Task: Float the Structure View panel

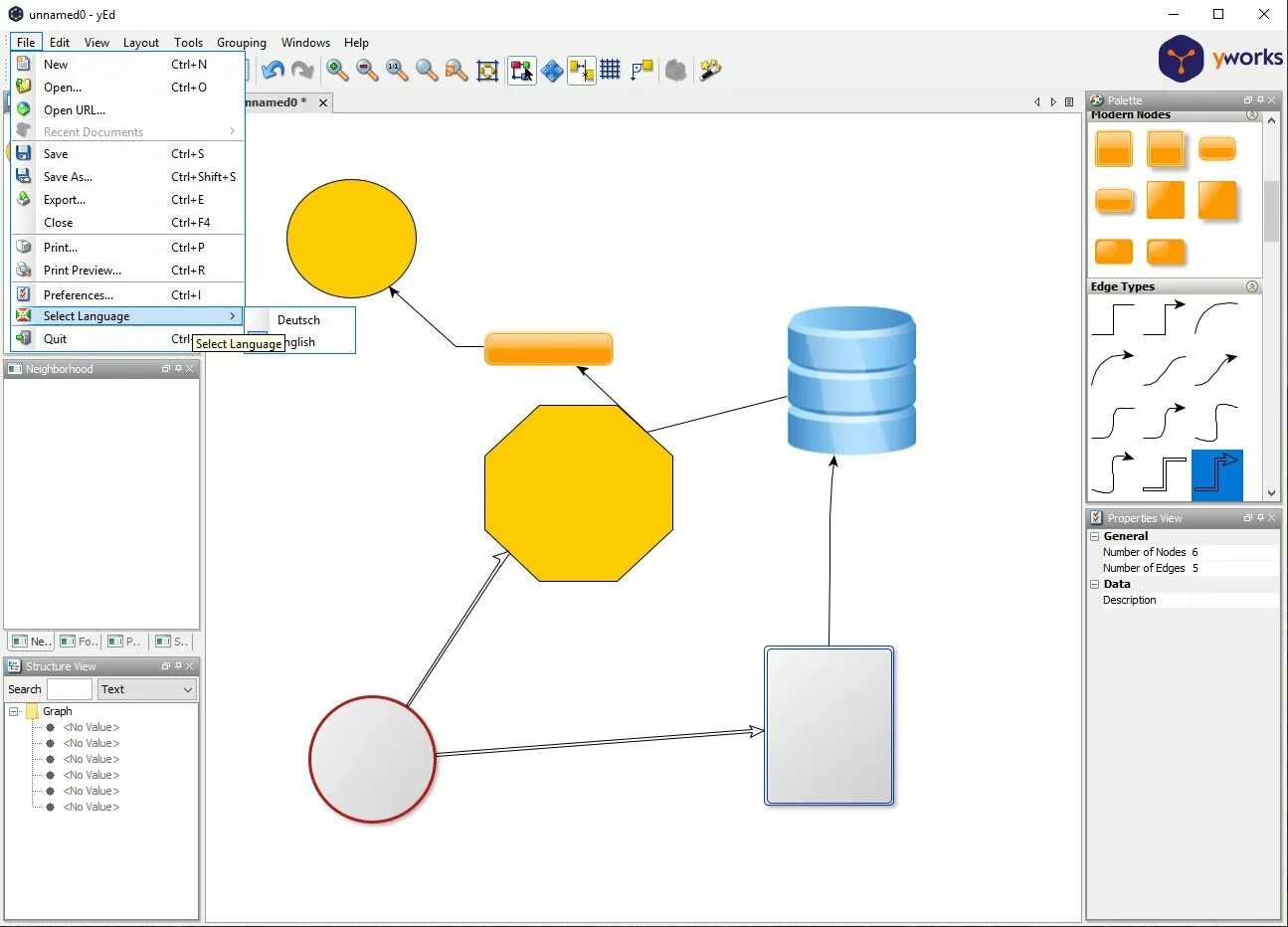Action: click(166, 666)
